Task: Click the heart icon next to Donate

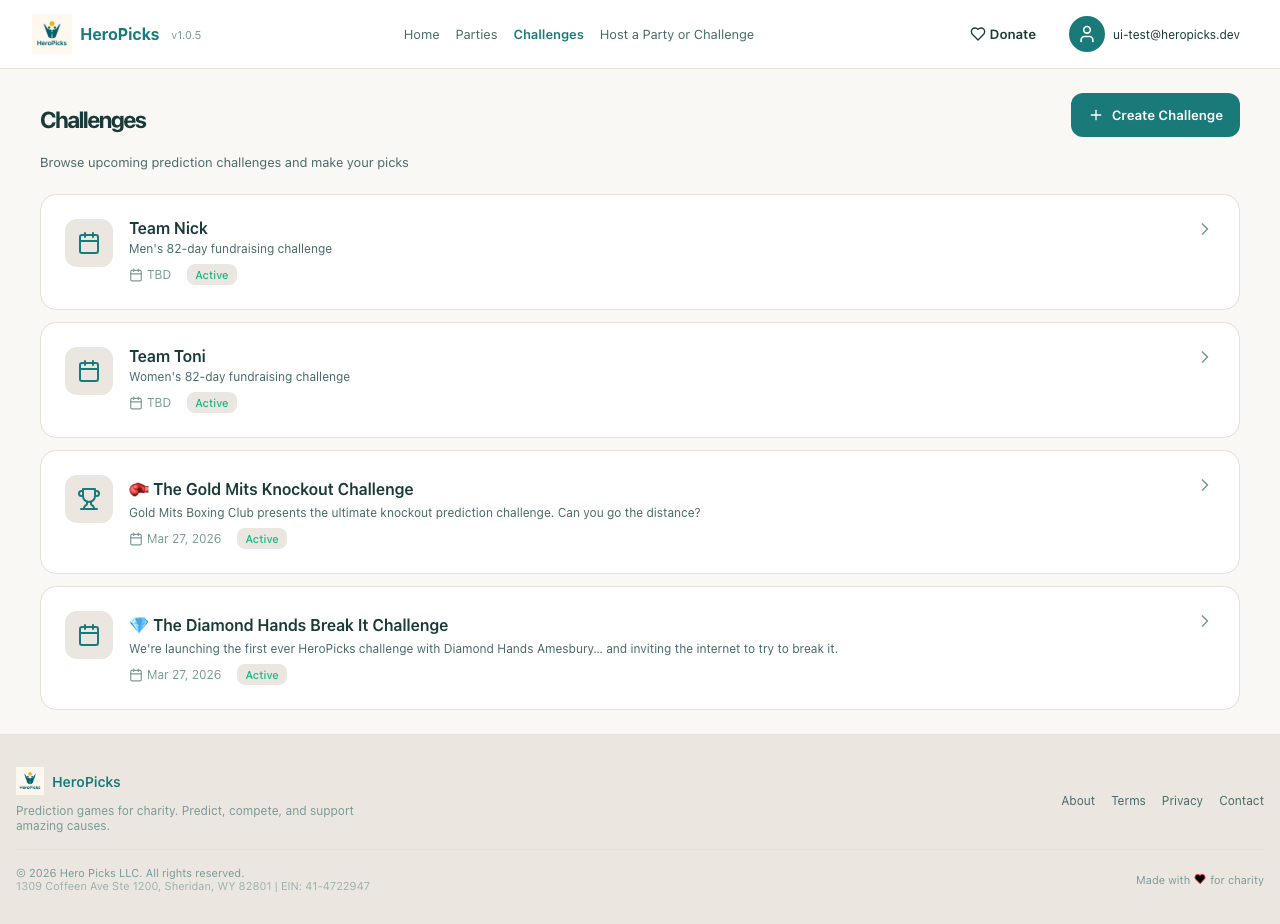Action: [977, 34]
